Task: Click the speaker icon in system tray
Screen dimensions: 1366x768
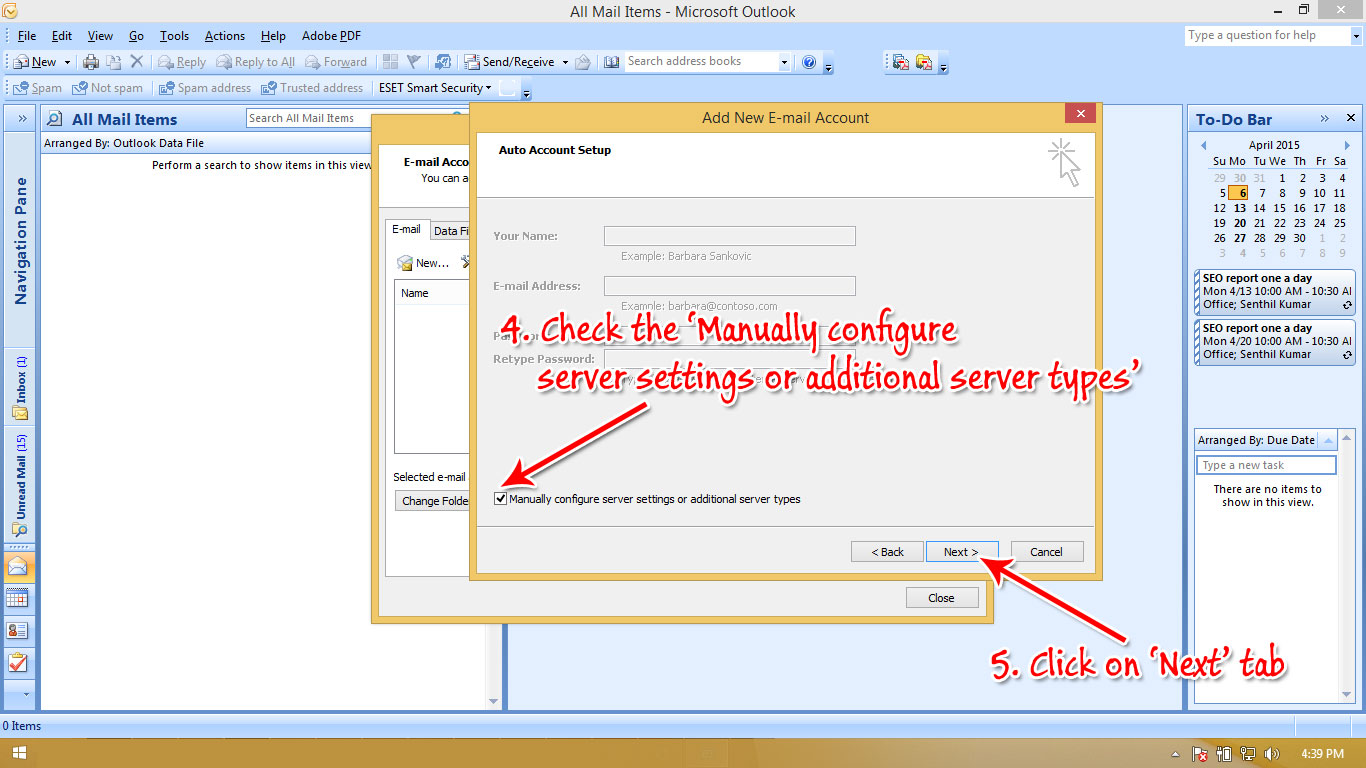Action: (1272, 755)
